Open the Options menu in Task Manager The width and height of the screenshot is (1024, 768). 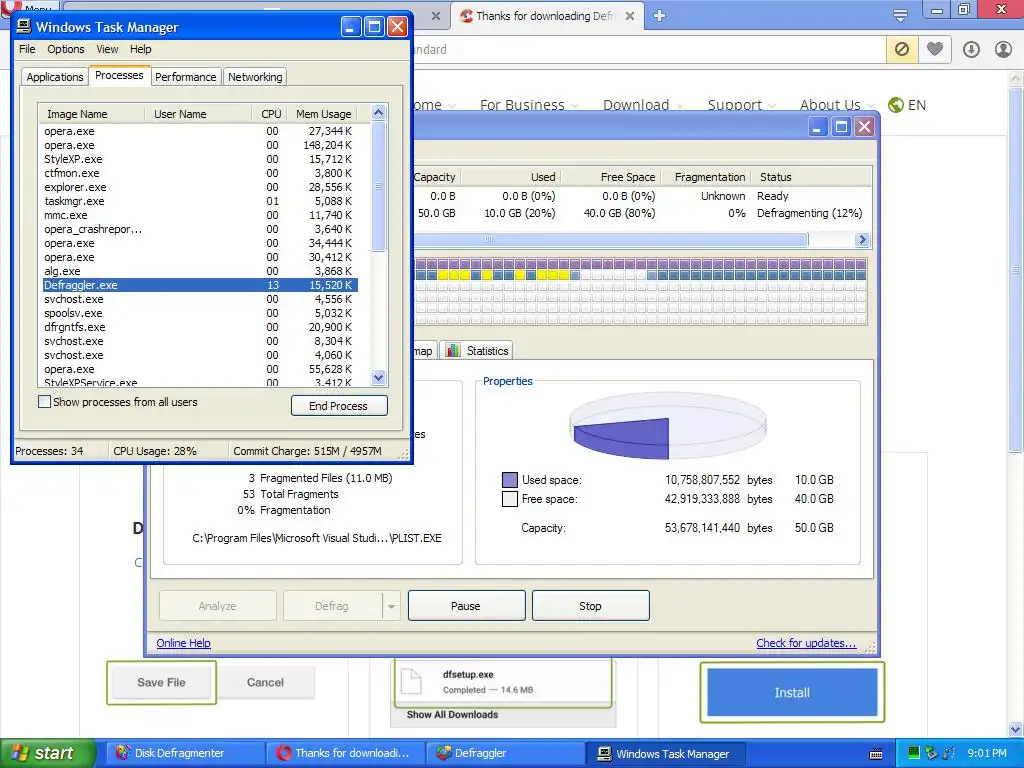(65, 49)
